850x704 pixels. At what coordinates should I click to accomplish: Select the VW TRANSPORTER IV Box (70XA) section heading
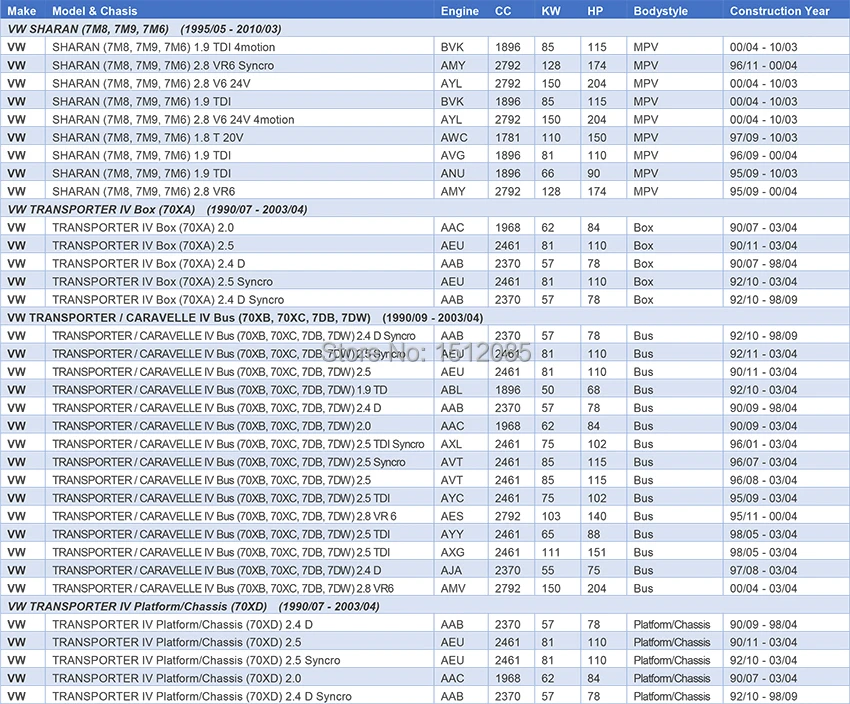(157, 209)
